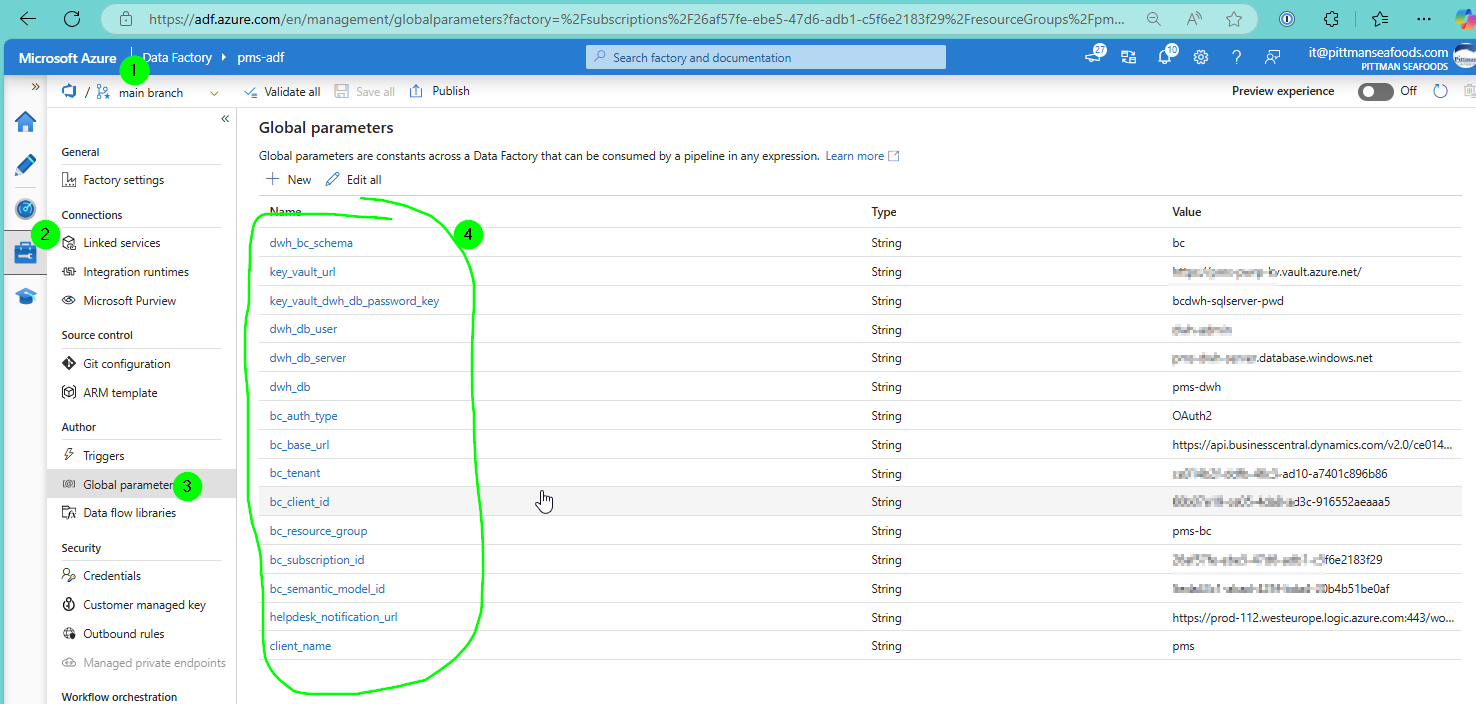
Task: Open Credentials under Security
Action: (112, 576)
